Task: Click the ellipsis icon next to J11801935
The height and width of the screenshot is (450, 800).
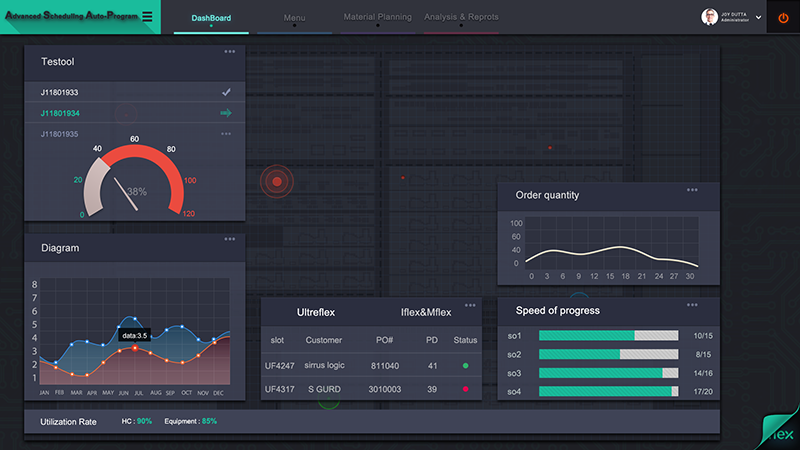Action: coord(226,133)
